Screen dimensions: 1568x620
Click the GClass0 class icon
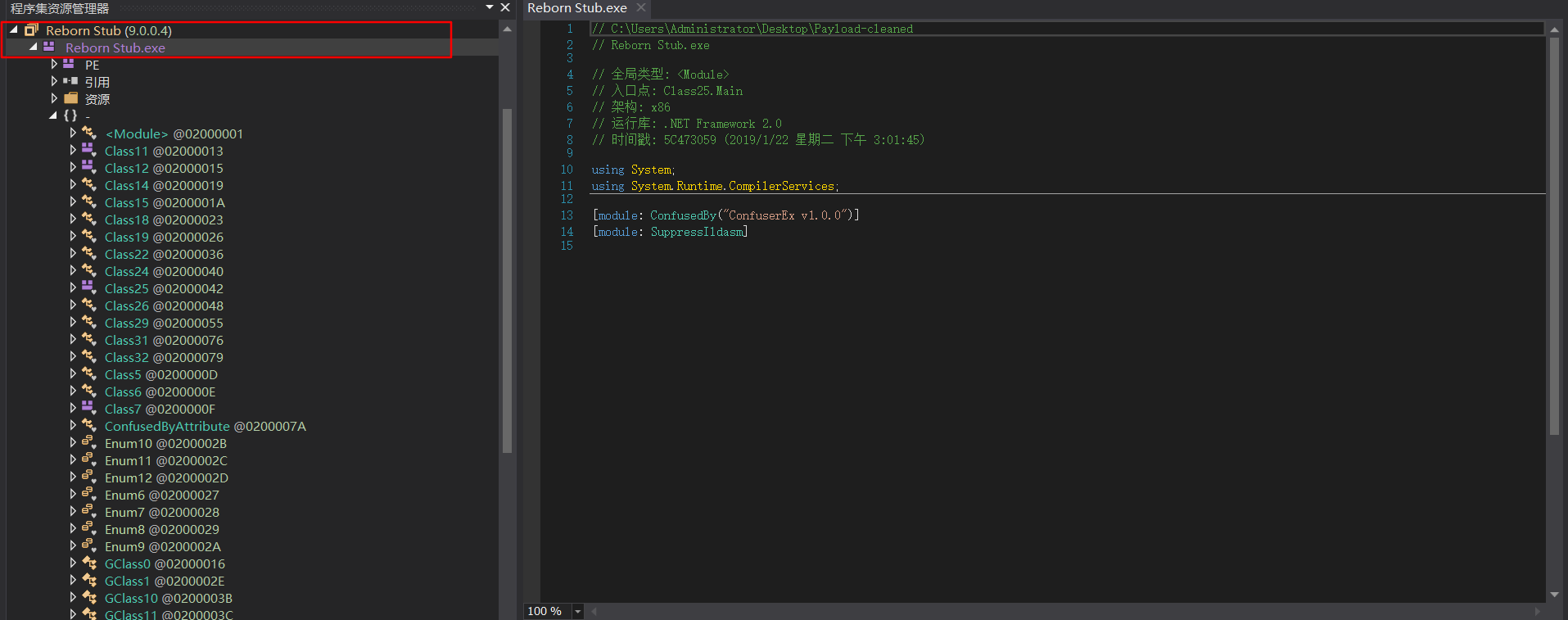click(x=88, y=563)
